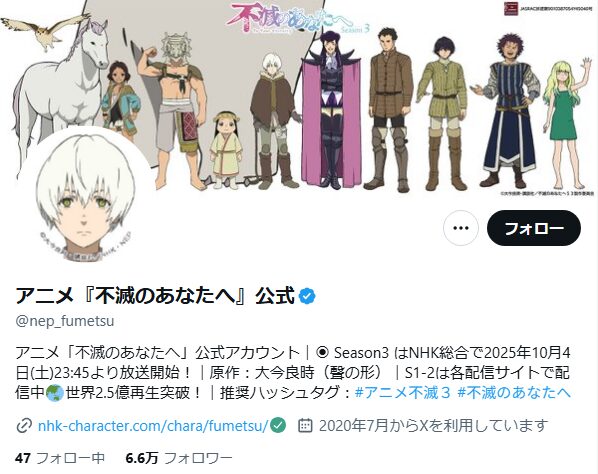598x474 pixels.
Task: Click the record dot emoji before Season3
Action: point(322,353)
